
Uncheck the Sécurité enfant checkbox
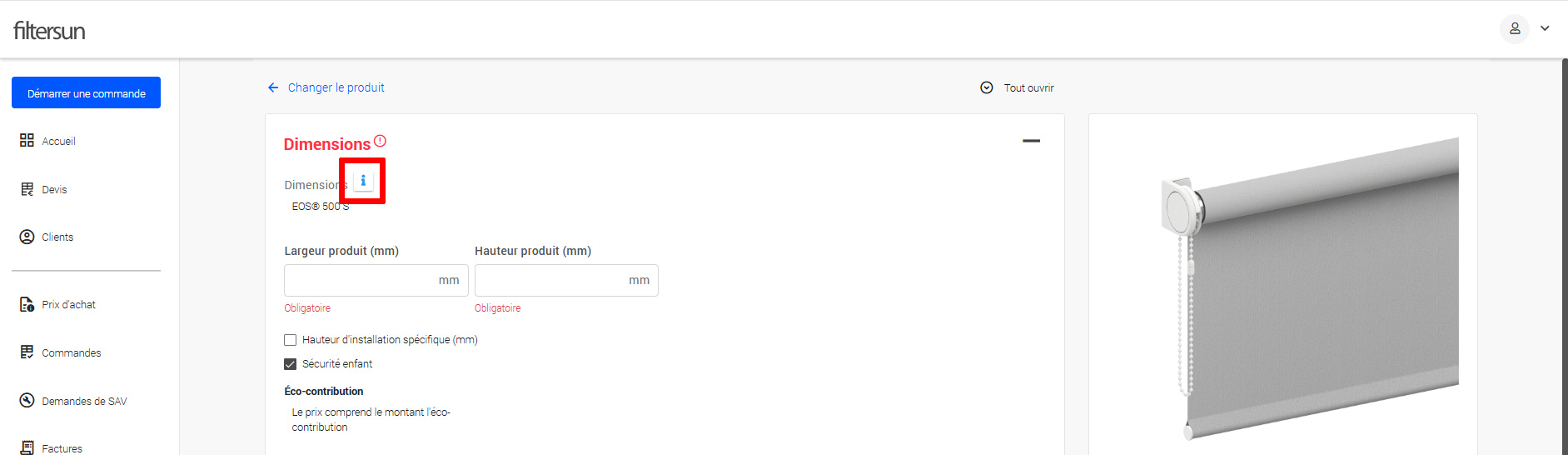[291, 364]
